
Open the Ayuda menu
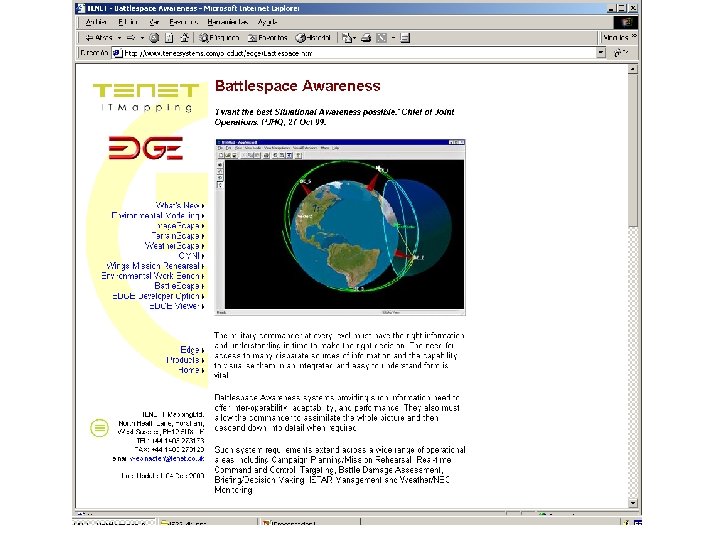tap(267, 22)
